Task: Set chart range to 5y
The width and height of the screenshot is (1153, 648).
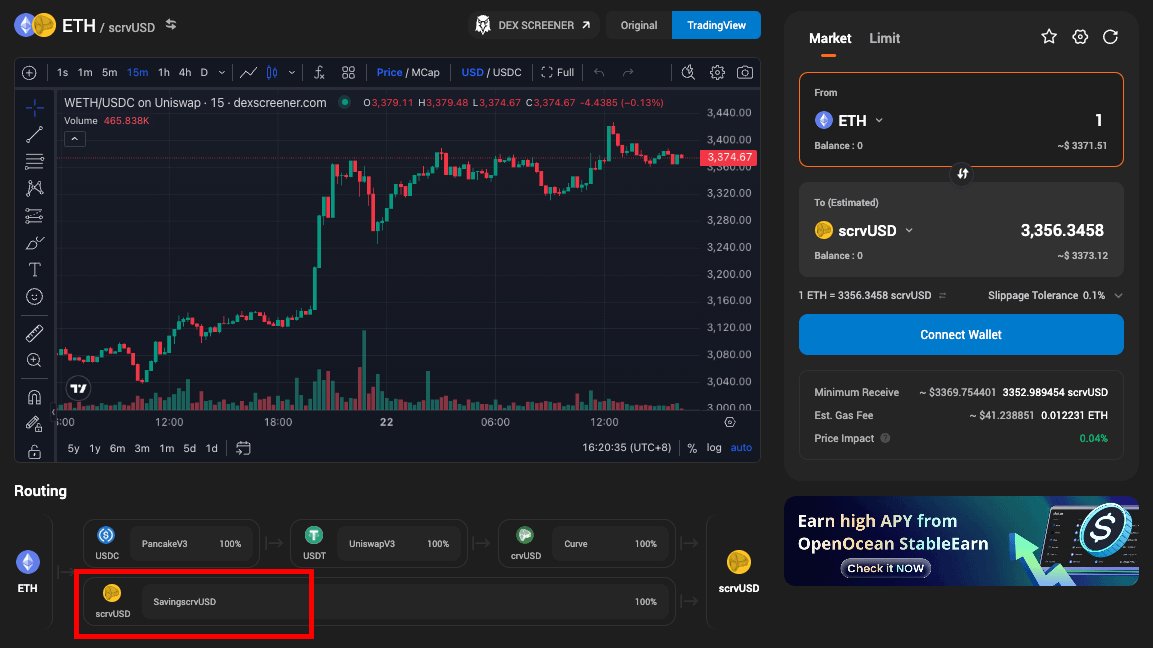Action: (x=74, y=448)
